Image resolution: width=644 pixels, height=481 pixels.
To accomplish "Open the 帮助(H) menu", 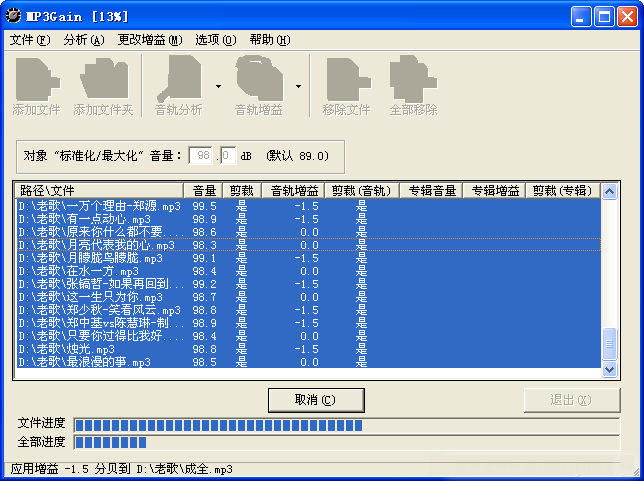I will [270, 40].
